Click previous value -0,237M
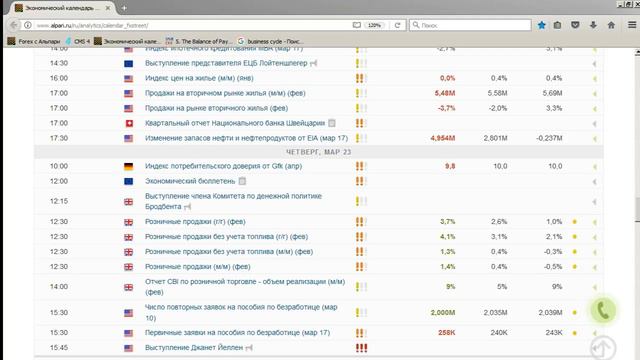640x360 pixels. click(x=549, y=138)
